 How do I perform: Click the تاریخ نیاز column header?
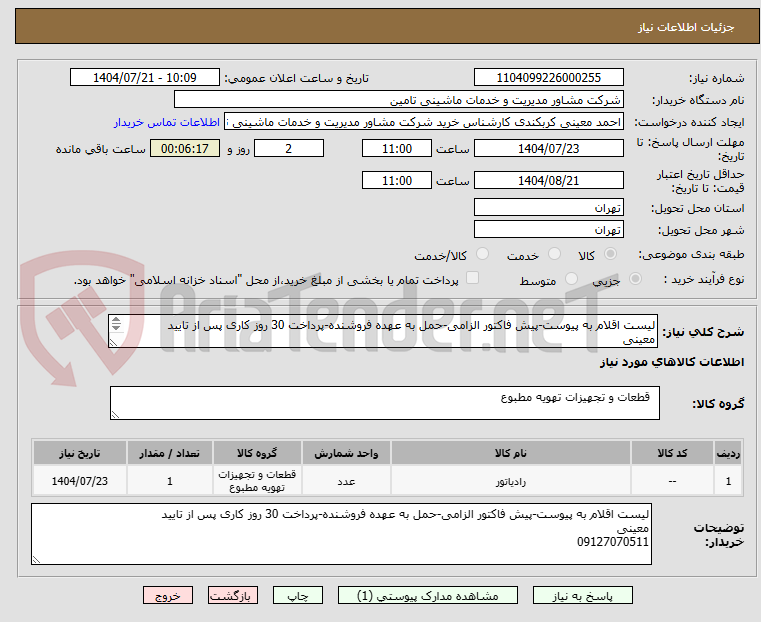(x=80, y=453)
